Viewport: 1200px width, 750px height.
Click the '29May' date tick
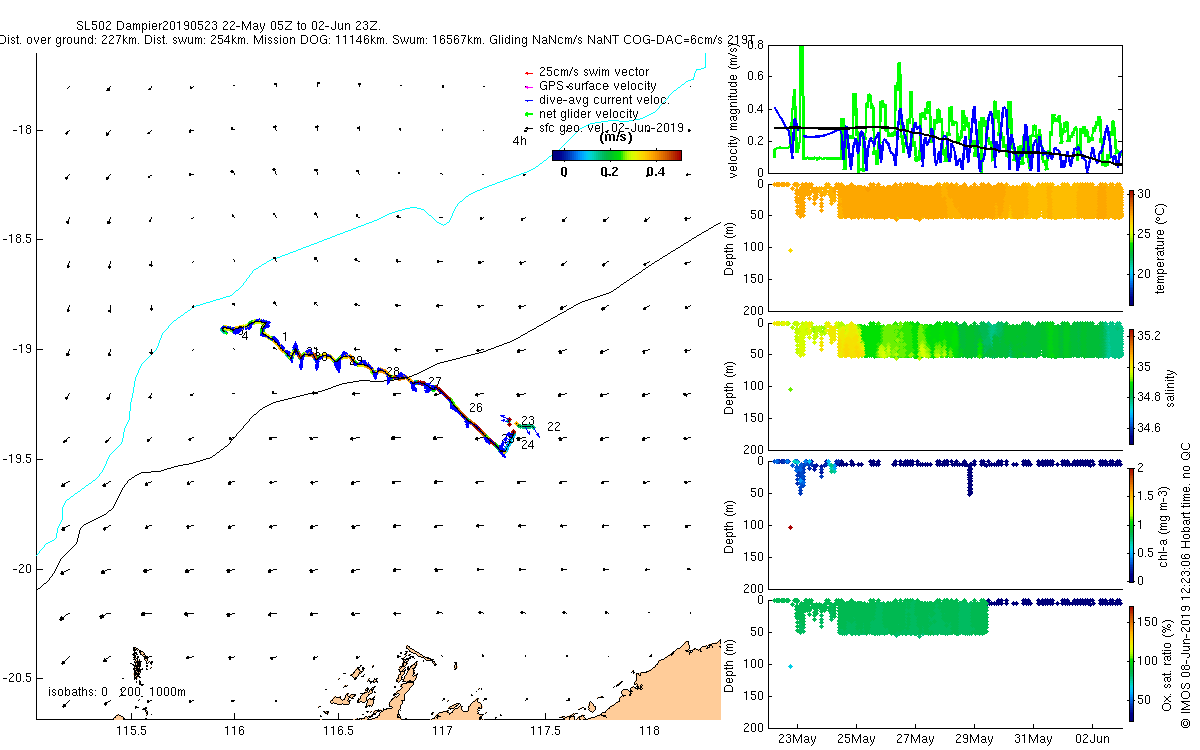(974, 739)
